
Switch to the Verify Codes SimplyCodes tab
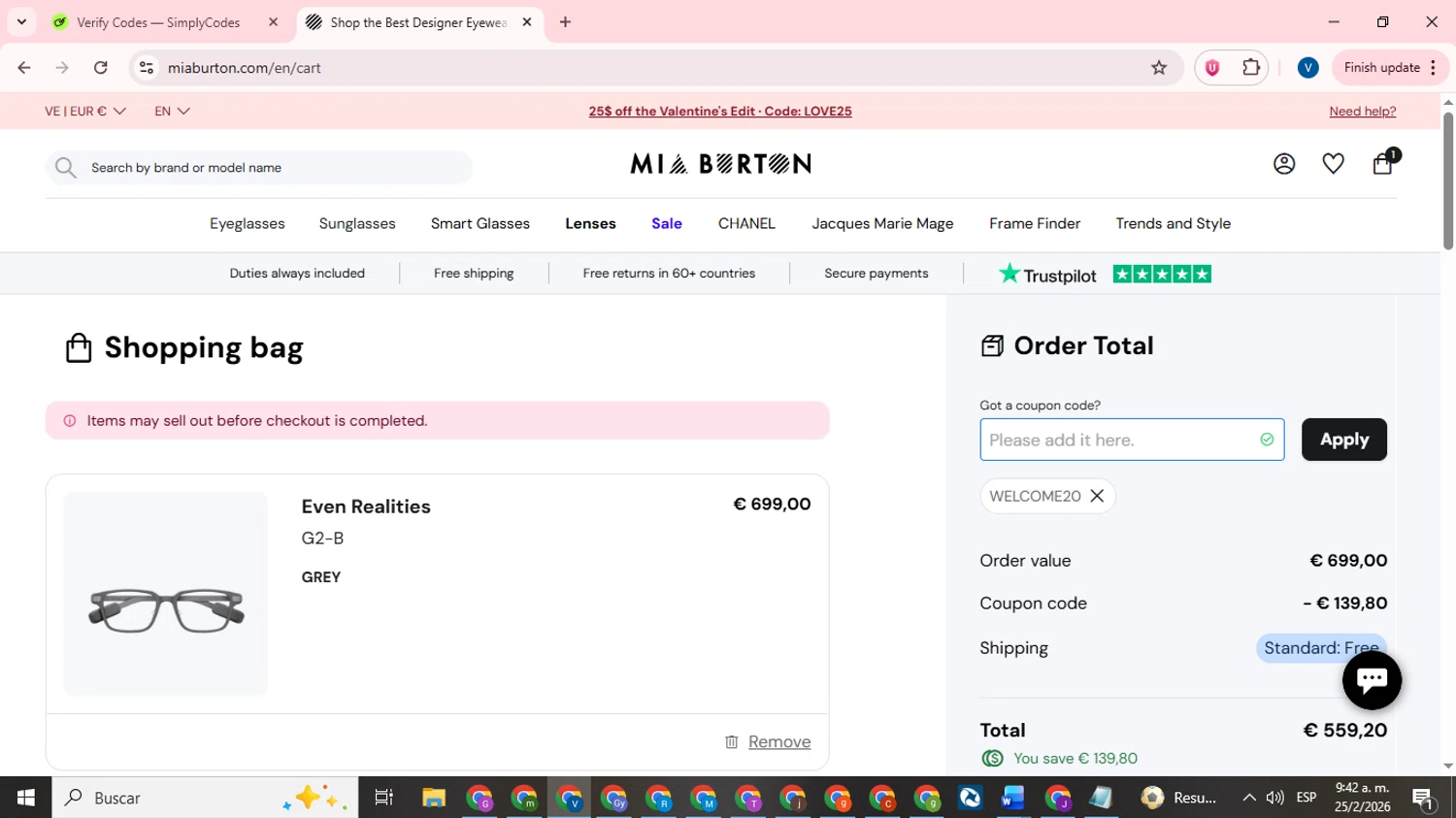point(158,22)
